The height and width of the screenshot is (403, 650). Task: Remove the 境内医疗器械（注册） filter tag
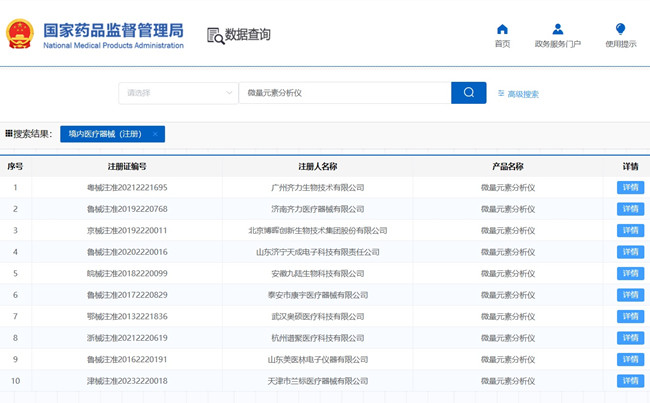coord(155,134)
